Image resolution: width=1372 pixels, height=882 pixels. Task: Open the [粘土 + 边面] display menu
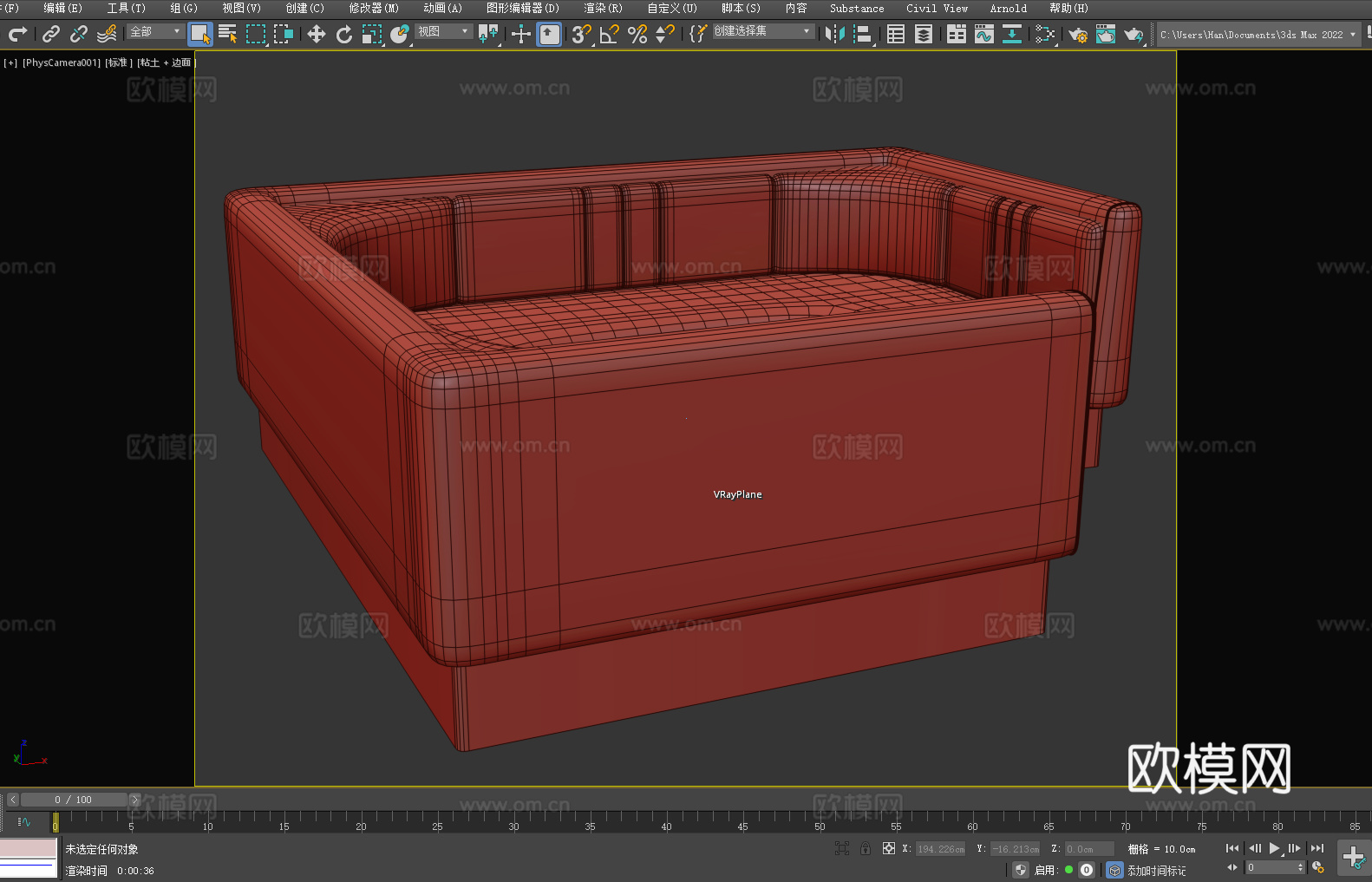click(x=166, y=62)
